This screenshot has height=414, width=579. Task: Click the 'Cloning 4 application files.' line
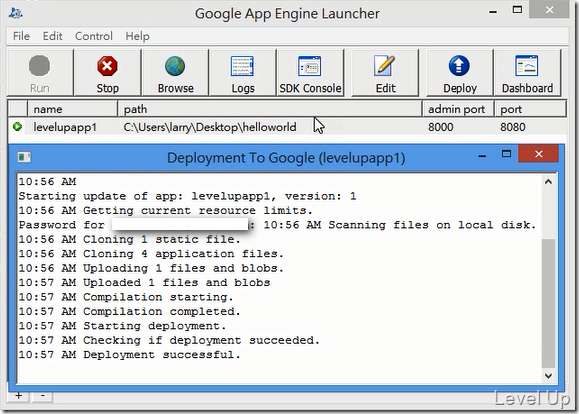click(151, 254)
